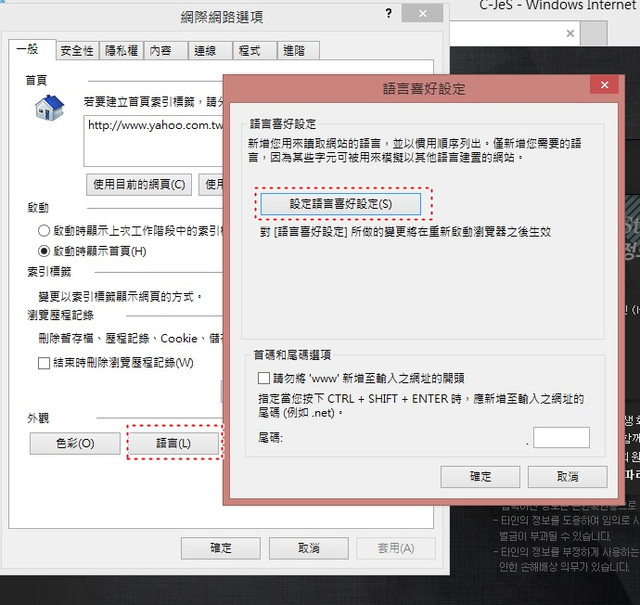The width and height of the screenshot is (640, 605).
Task: Click 使用目前的網頁(C) button
Action: [x=139, y=185]
